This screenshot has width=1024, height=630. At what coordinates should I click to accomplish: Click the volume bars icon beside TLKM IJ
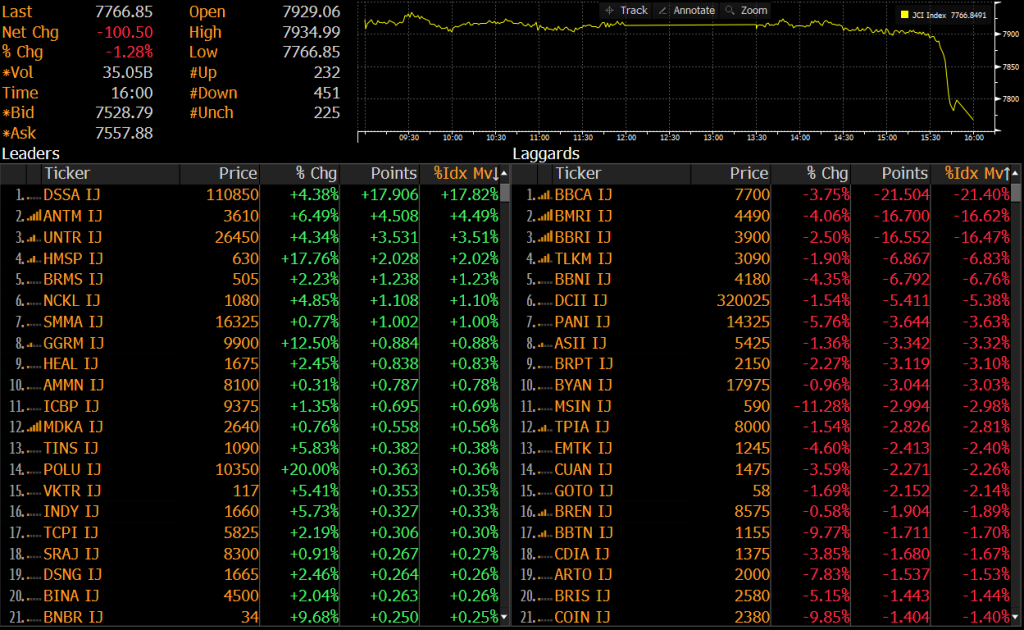coord(545,259)
